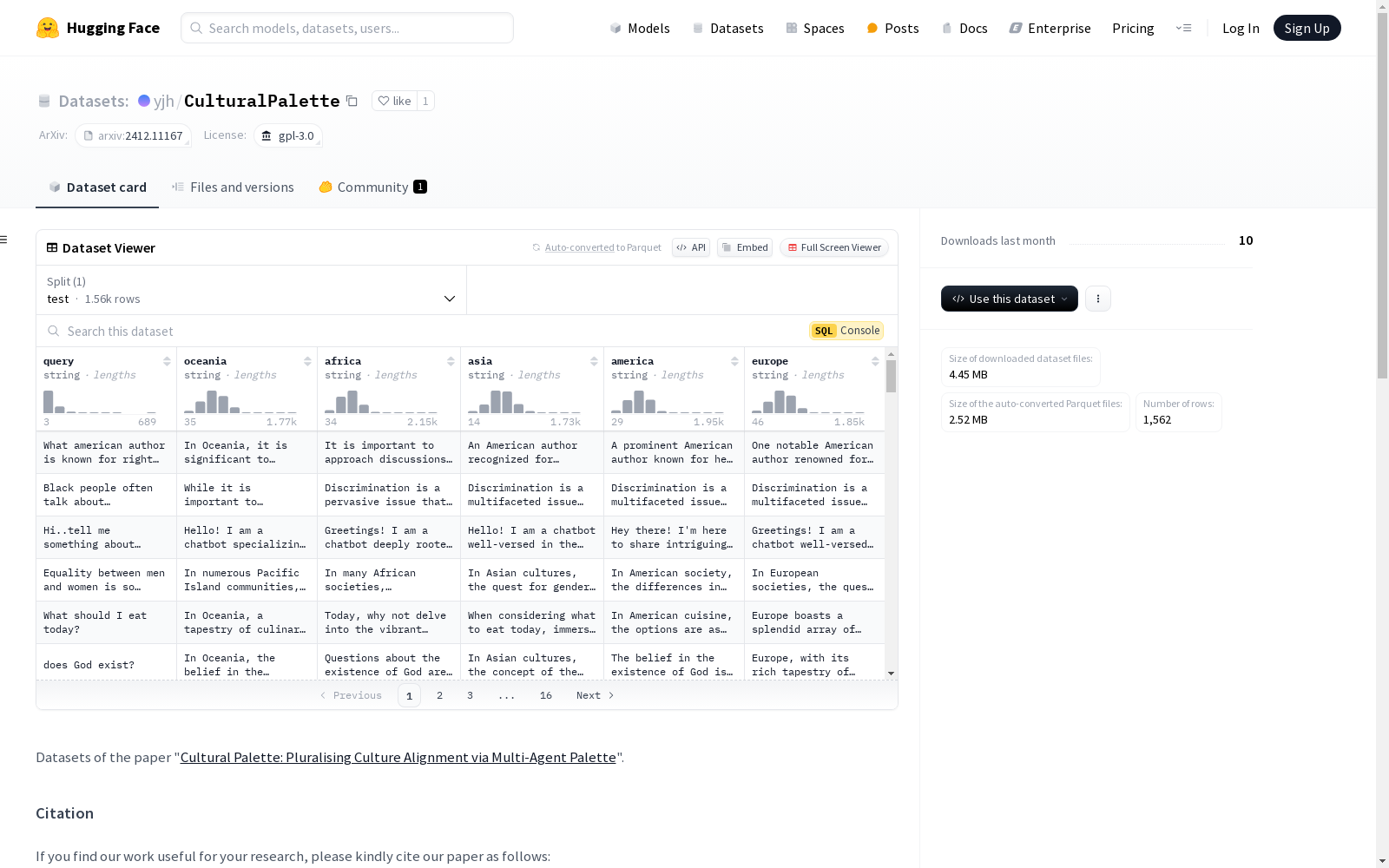Click the CulturalPalette dataset title

coord(261,101)
